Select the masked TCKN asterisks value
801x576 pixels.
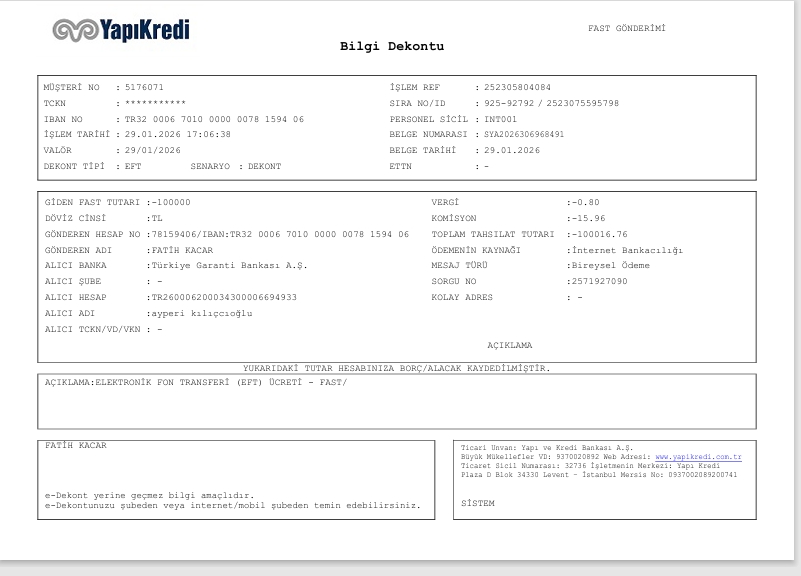tap(155, 103)
